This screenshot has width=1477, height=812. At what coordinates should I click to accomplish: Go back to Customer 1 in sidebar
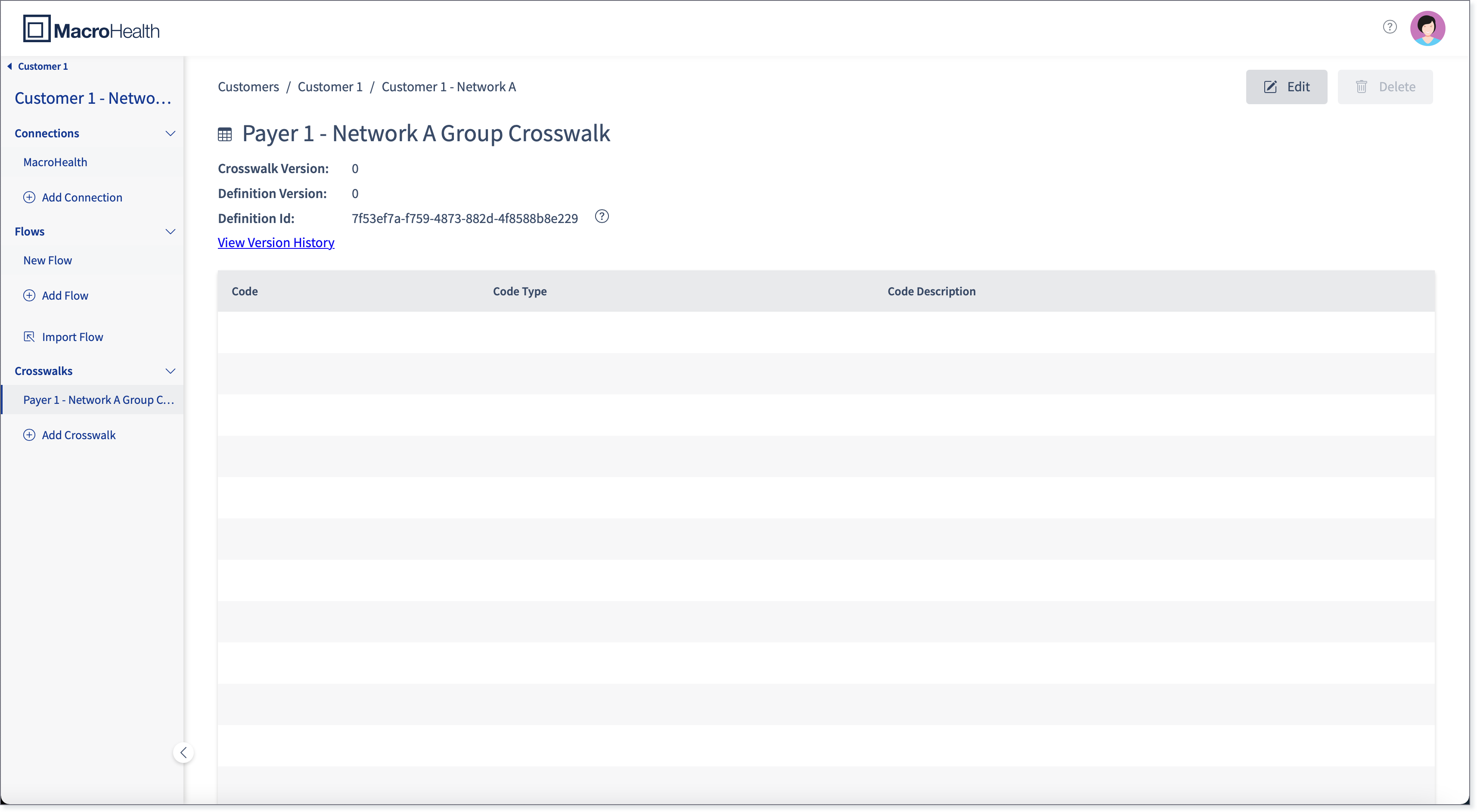(x=43, y=67)
